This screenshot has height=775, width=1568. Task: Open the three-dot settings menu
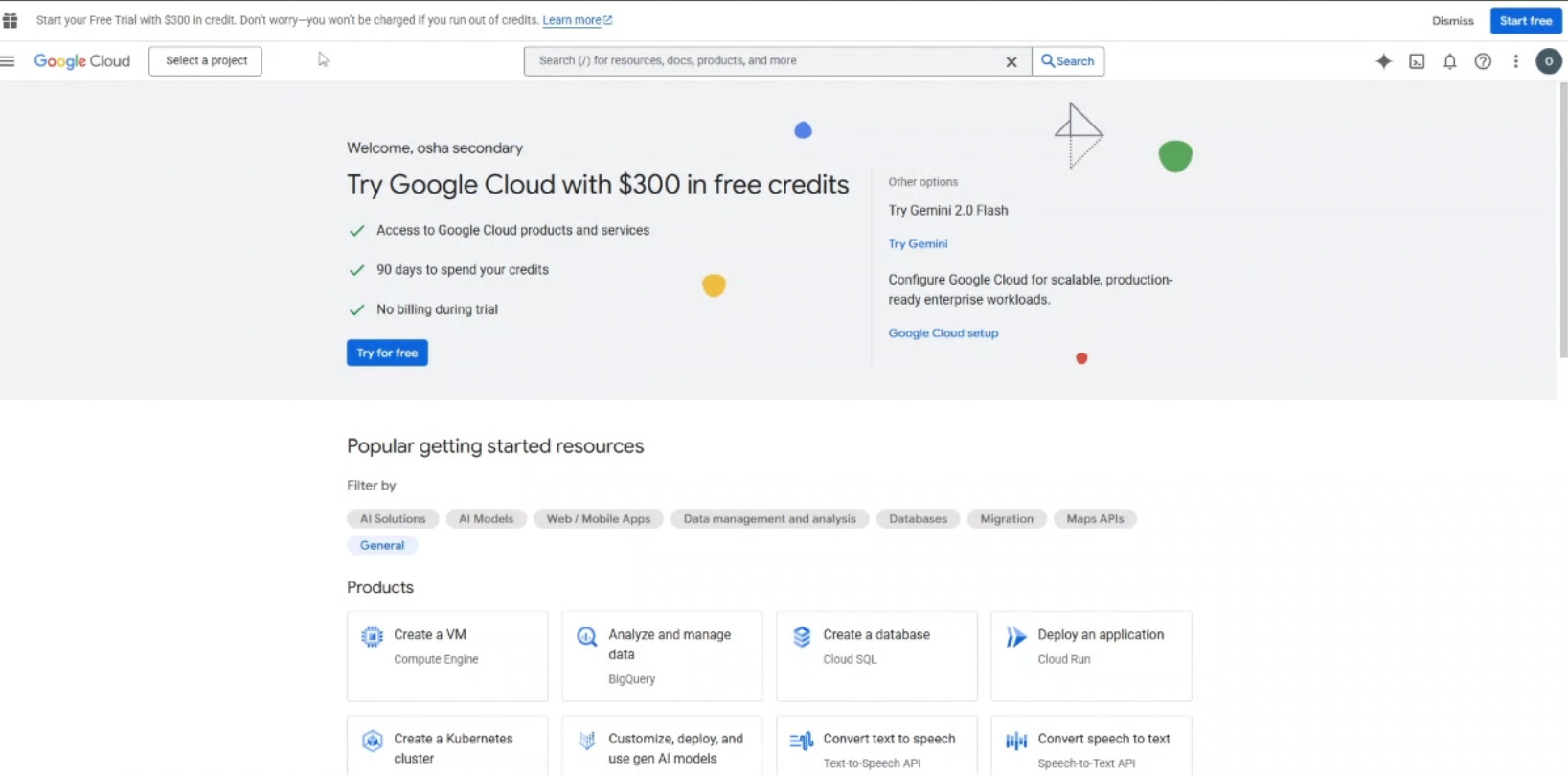pyautogui.click(x=1515, y=61)
